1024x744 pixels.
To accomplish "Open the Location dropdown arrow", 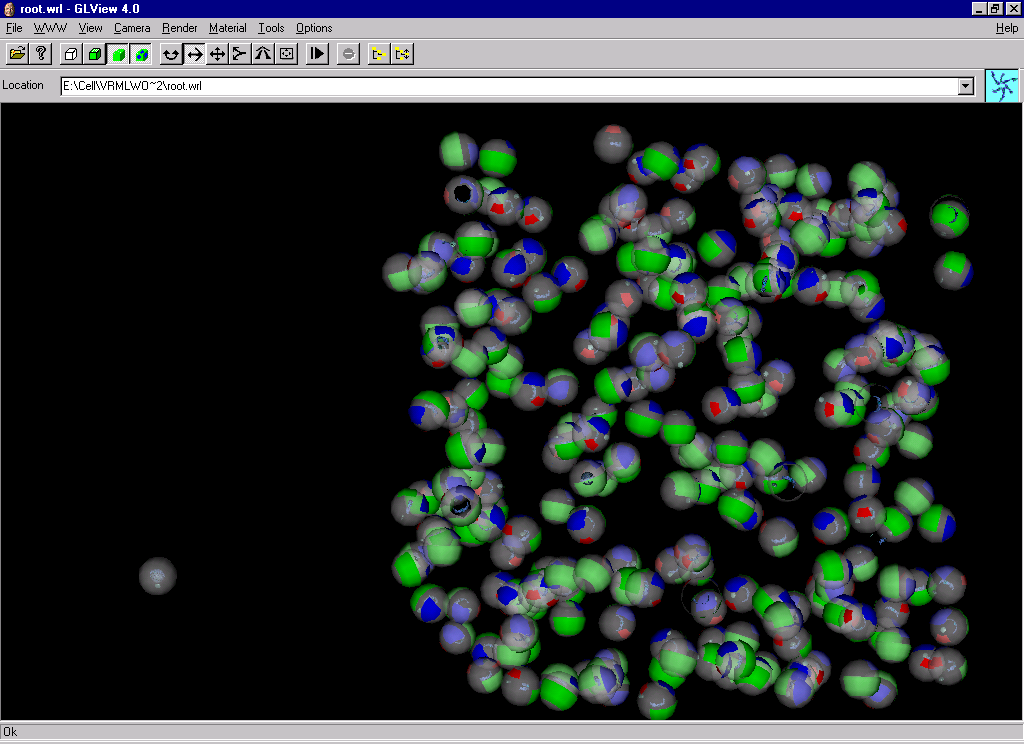I will pos(965,86).
